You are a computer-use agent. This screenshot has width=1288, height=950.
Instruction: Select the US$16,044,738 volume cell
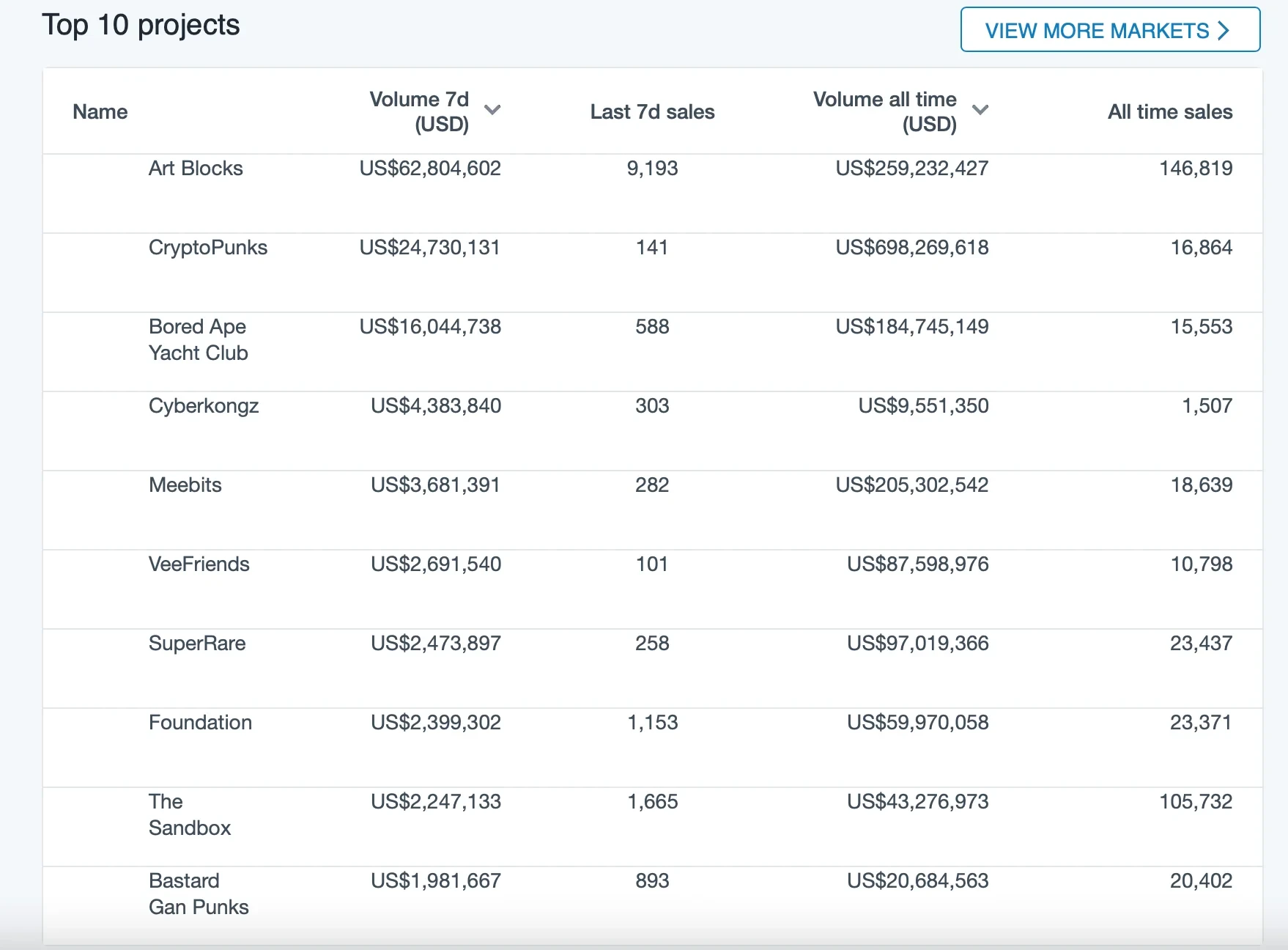[430, 327]
